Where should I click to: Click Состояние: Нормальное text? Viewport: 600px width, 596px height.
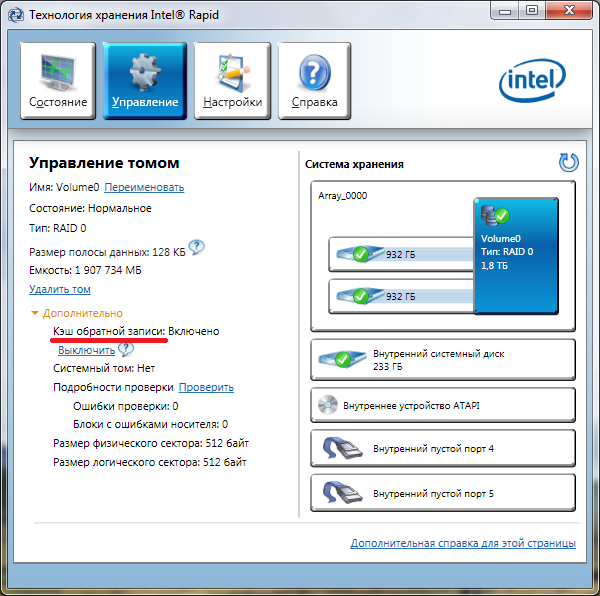(90, 208)
